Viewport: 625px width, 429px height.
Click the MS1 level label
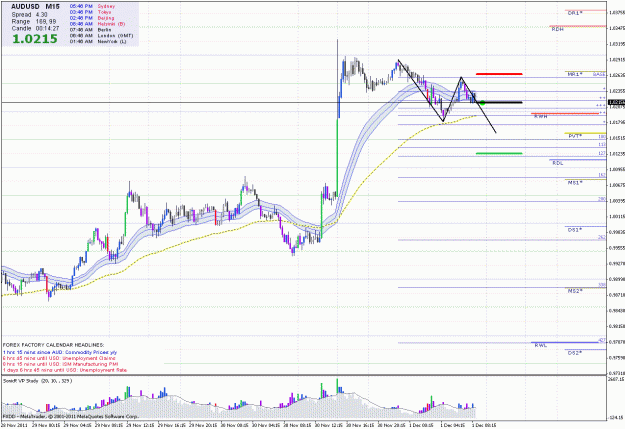click(x=575, y=182)
